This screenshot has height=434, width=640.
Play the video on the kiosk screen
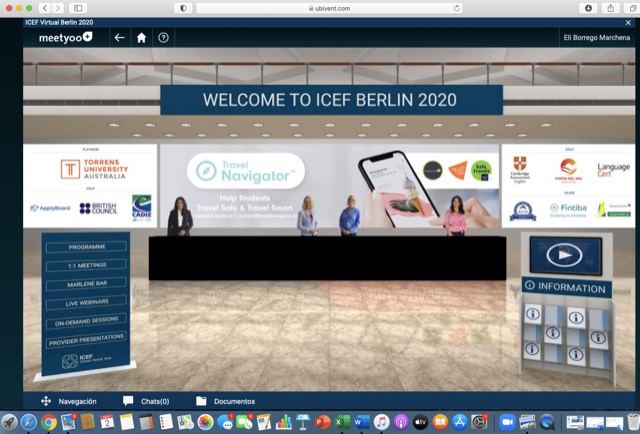point(565,255)
